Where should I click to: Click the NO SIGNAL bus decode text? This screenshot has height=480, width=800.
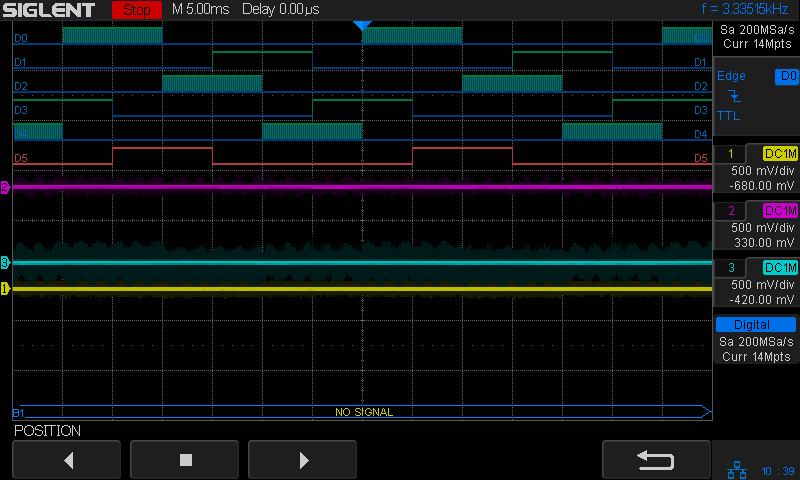364,412
